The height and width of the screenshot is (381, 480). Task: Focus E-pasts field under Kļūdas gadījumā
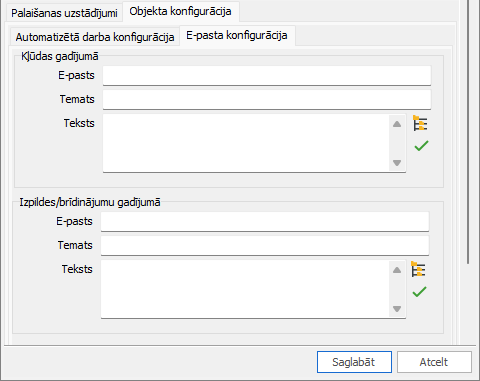click(x=267, y=75)
